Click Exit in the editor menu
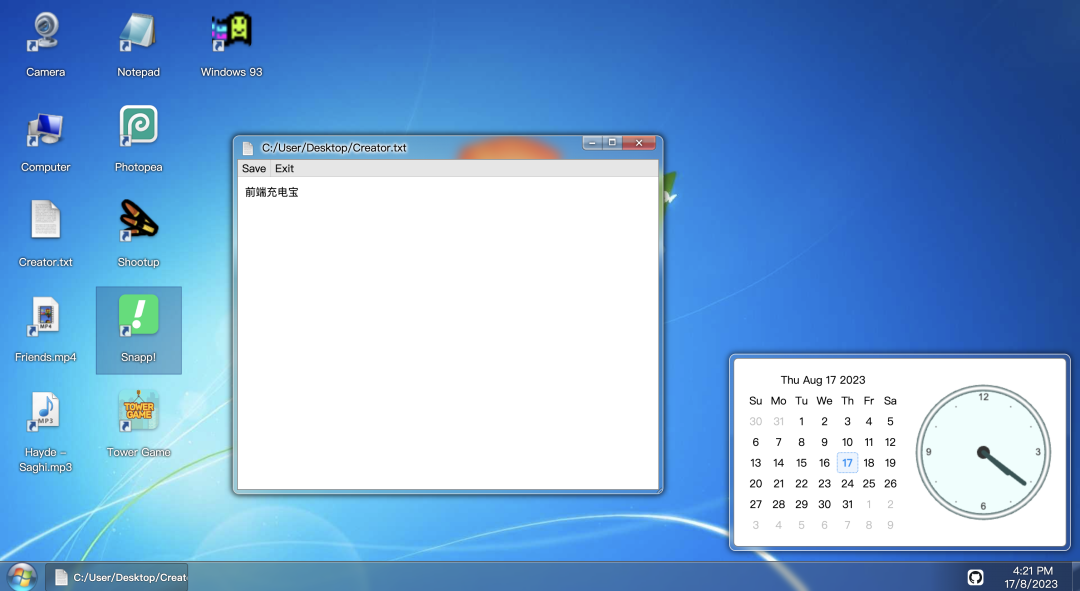 [284, 168]
